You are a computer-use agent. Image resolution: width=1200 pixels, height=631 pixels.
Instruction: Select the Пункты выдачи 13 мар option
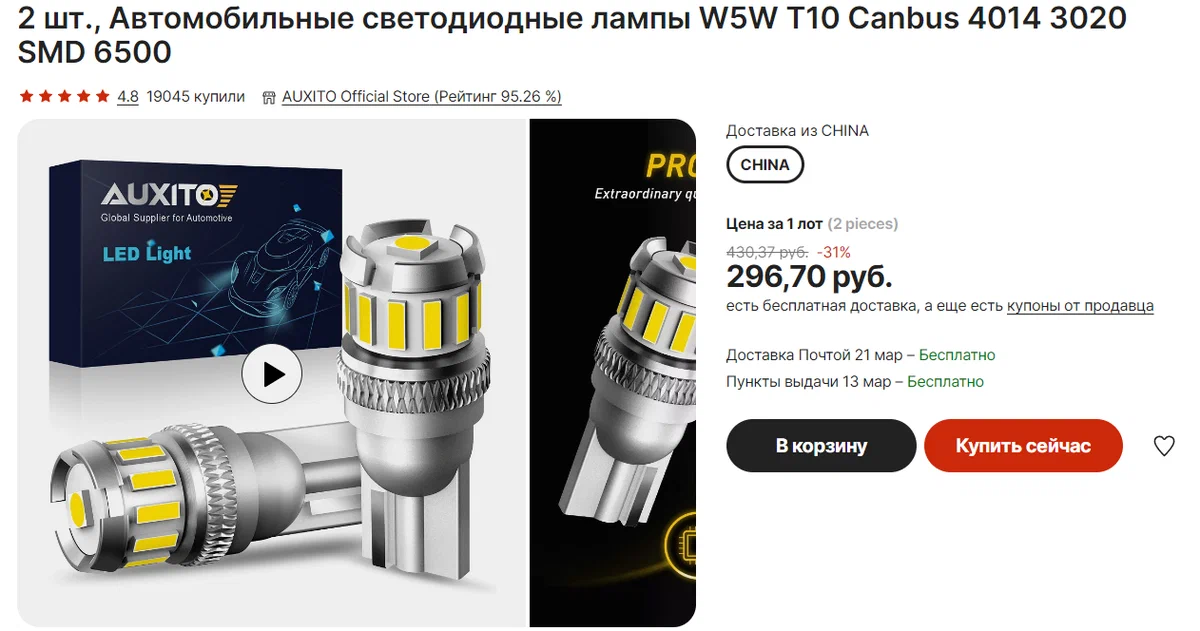855,381
